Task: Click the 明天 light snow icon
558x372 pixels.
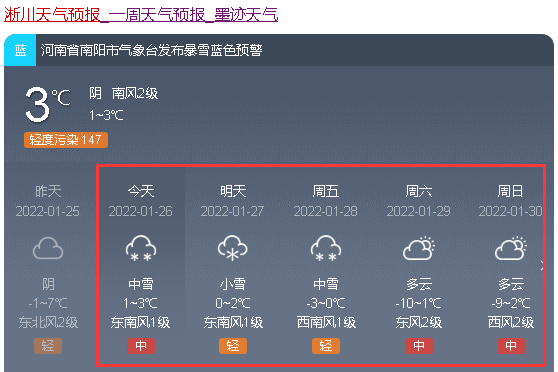Action: (x=233, y=248)
